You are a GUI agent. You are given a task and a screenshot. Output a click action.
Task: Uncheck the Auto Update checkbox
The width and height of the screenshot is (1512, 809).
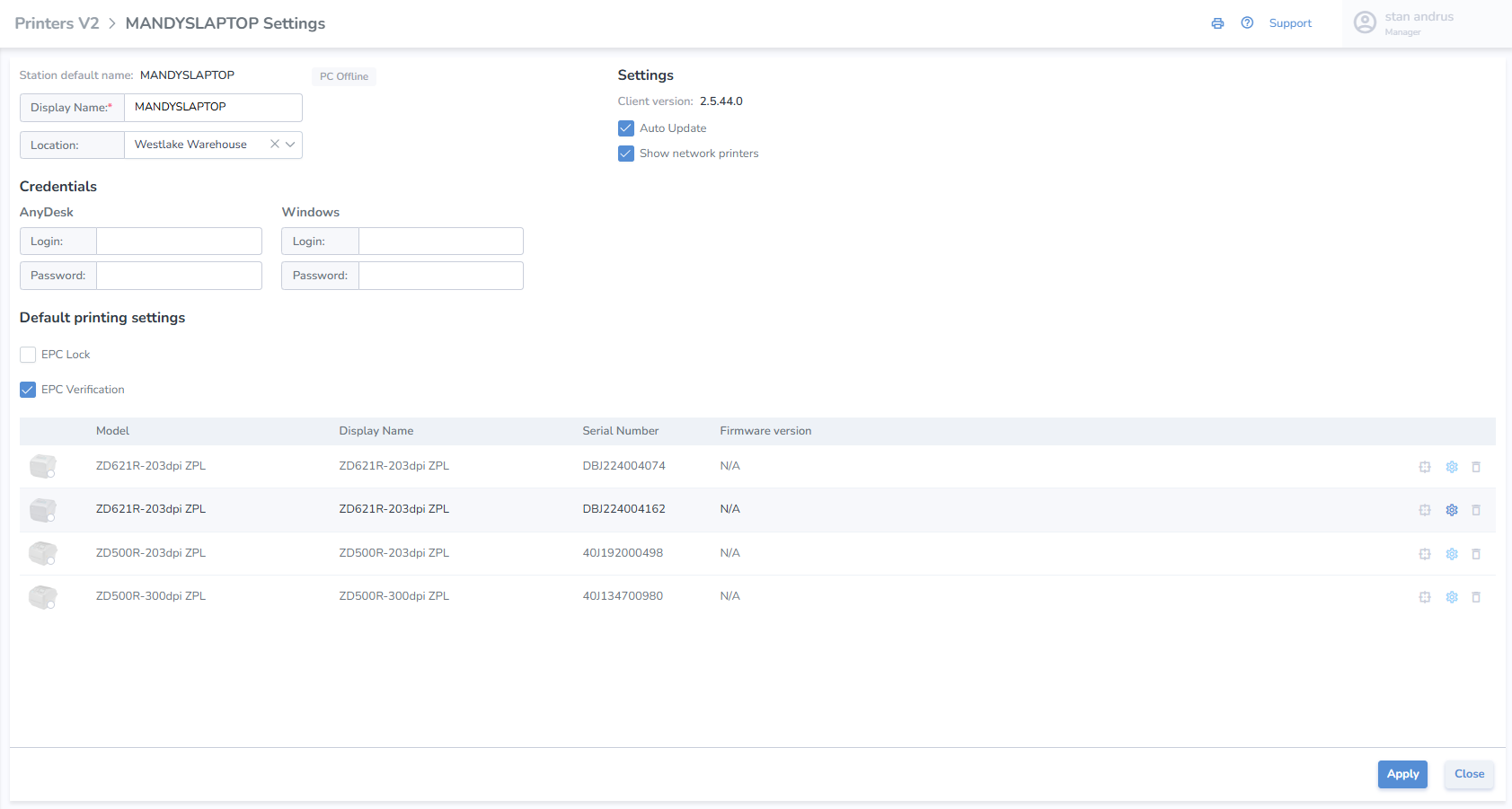pos(626,128)
